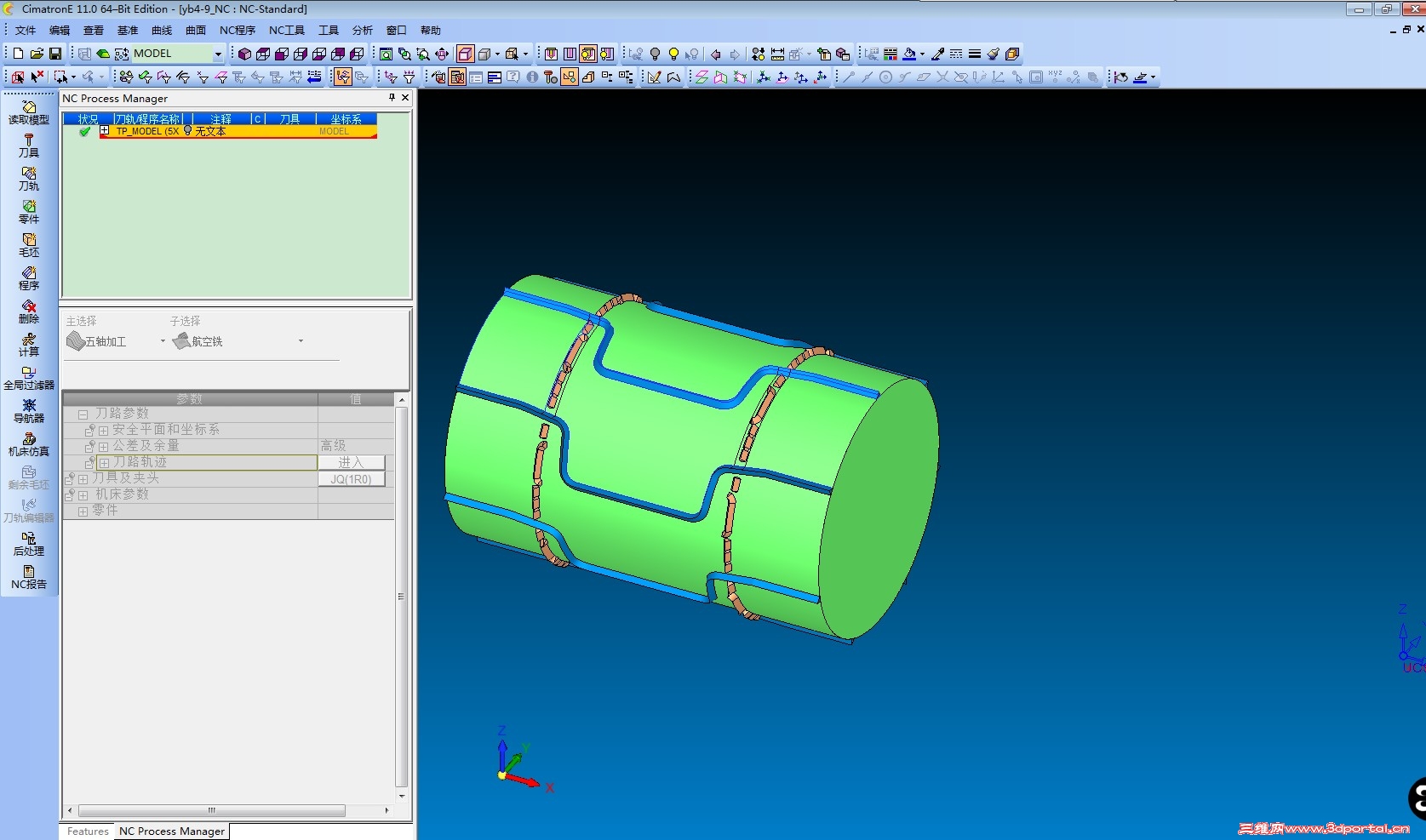Click the parameter panel horizontal scrollbar
Image resolution: width=1426 pixels, height=840 pixels.
pyautogui.click(x=211, y=810)
